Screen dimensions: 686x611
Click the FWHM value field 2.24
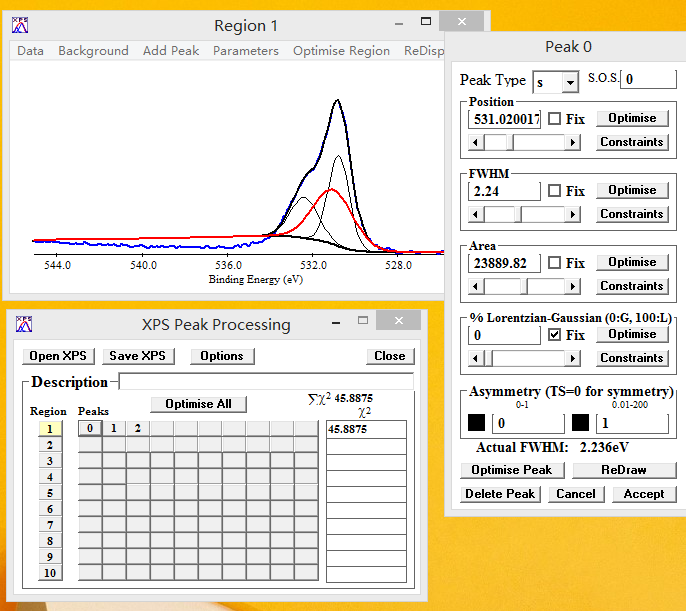click(x=504, y=191)
